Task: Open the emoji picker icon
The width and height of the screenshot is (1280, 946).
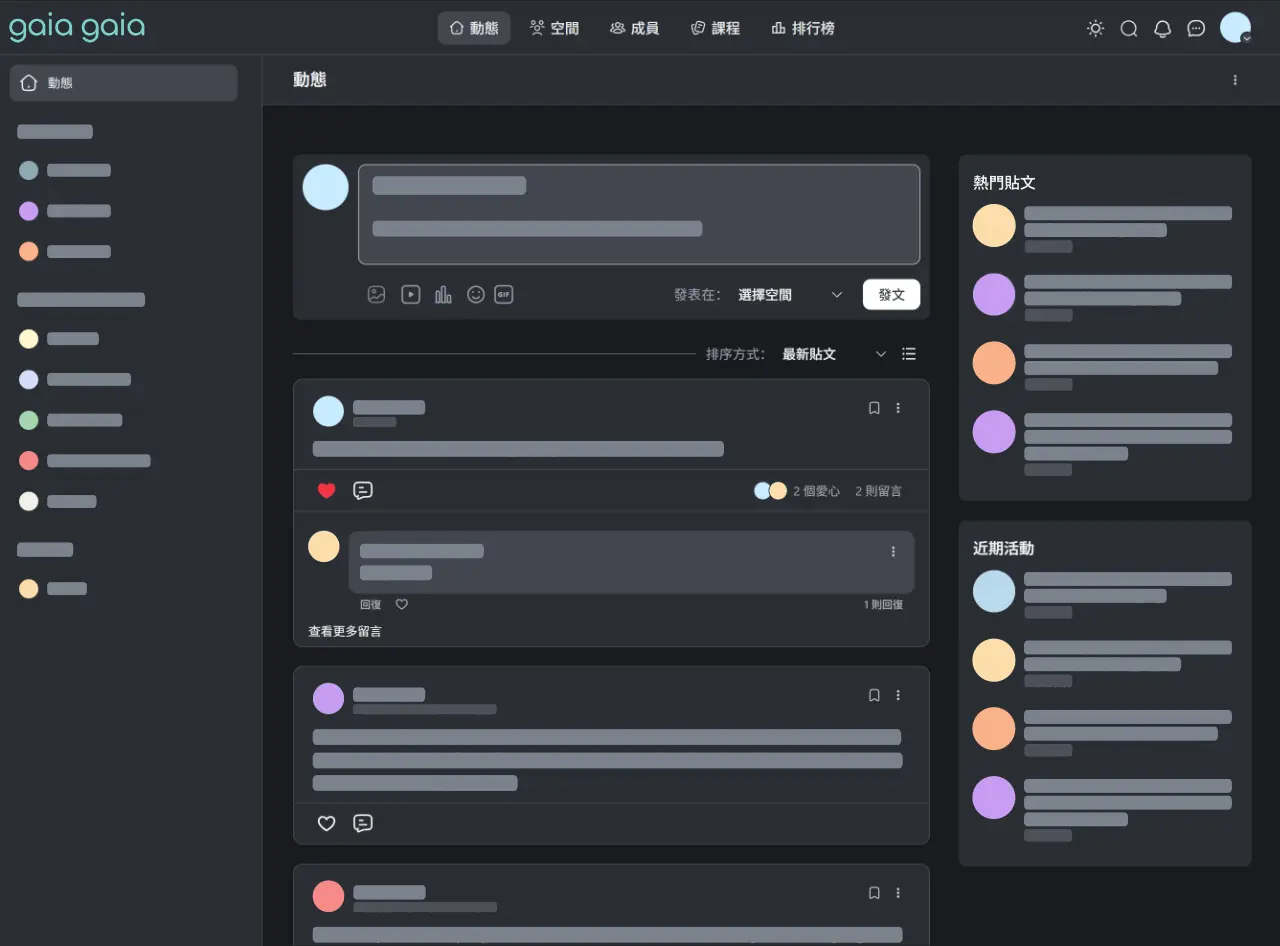Action: 475,294
